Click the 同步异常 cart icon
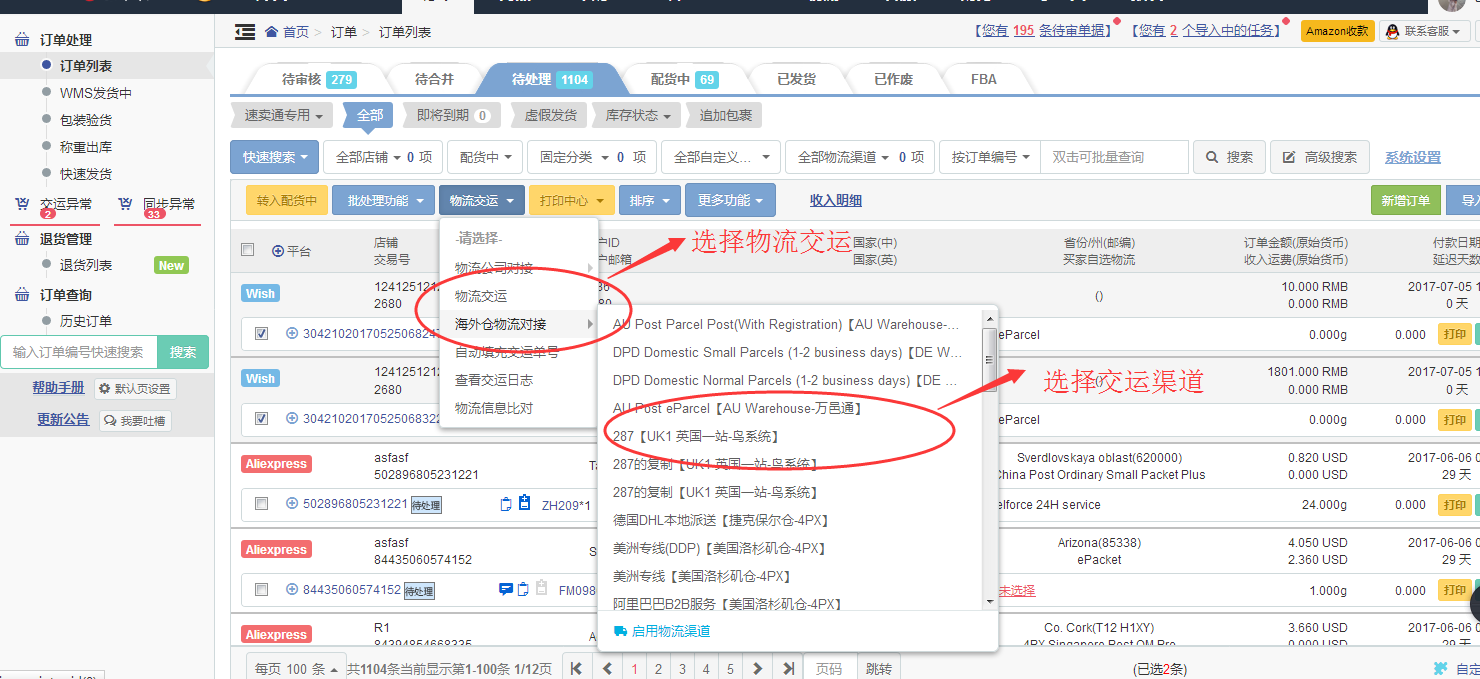This screenshot has width=1480, height=679. point(125,204)
